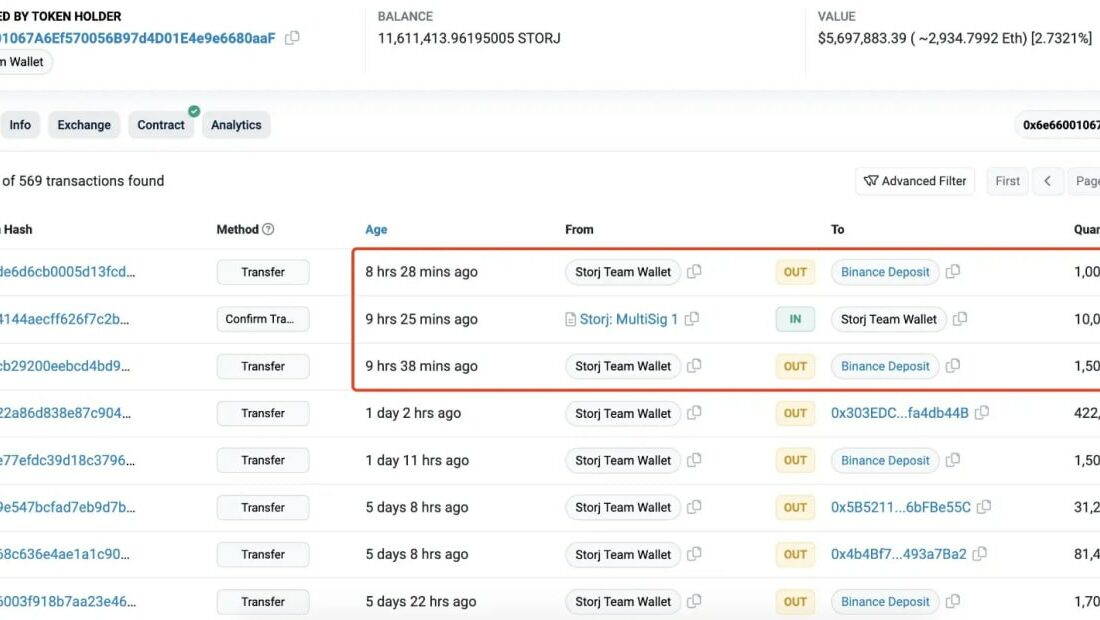Click Storj Team Wallet sender in 8 hrs 28 mins row
This screenshot has height=620, width=1100.
(623, 272)
